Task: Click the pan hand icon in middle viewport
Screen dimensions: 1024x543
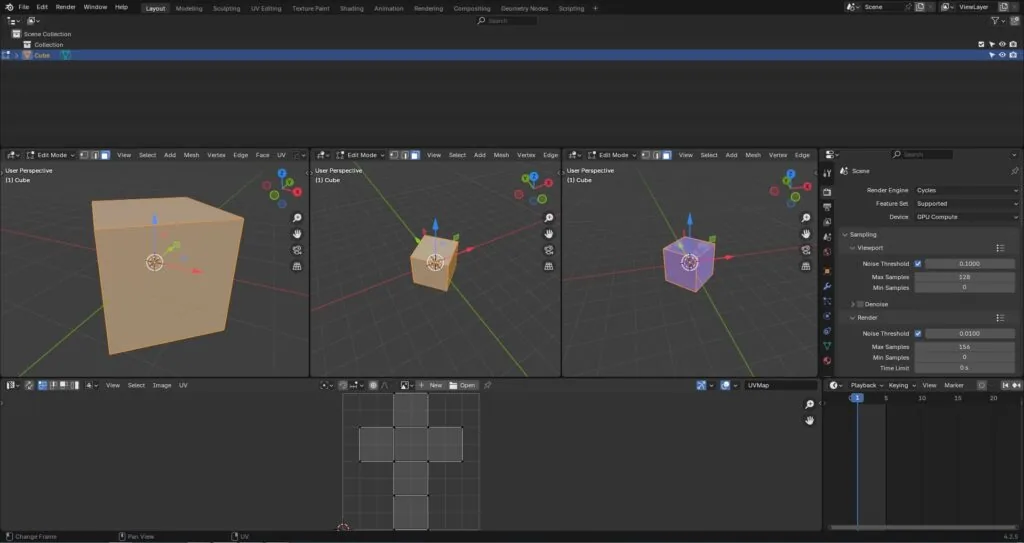Action: click(x=549, y=234)
